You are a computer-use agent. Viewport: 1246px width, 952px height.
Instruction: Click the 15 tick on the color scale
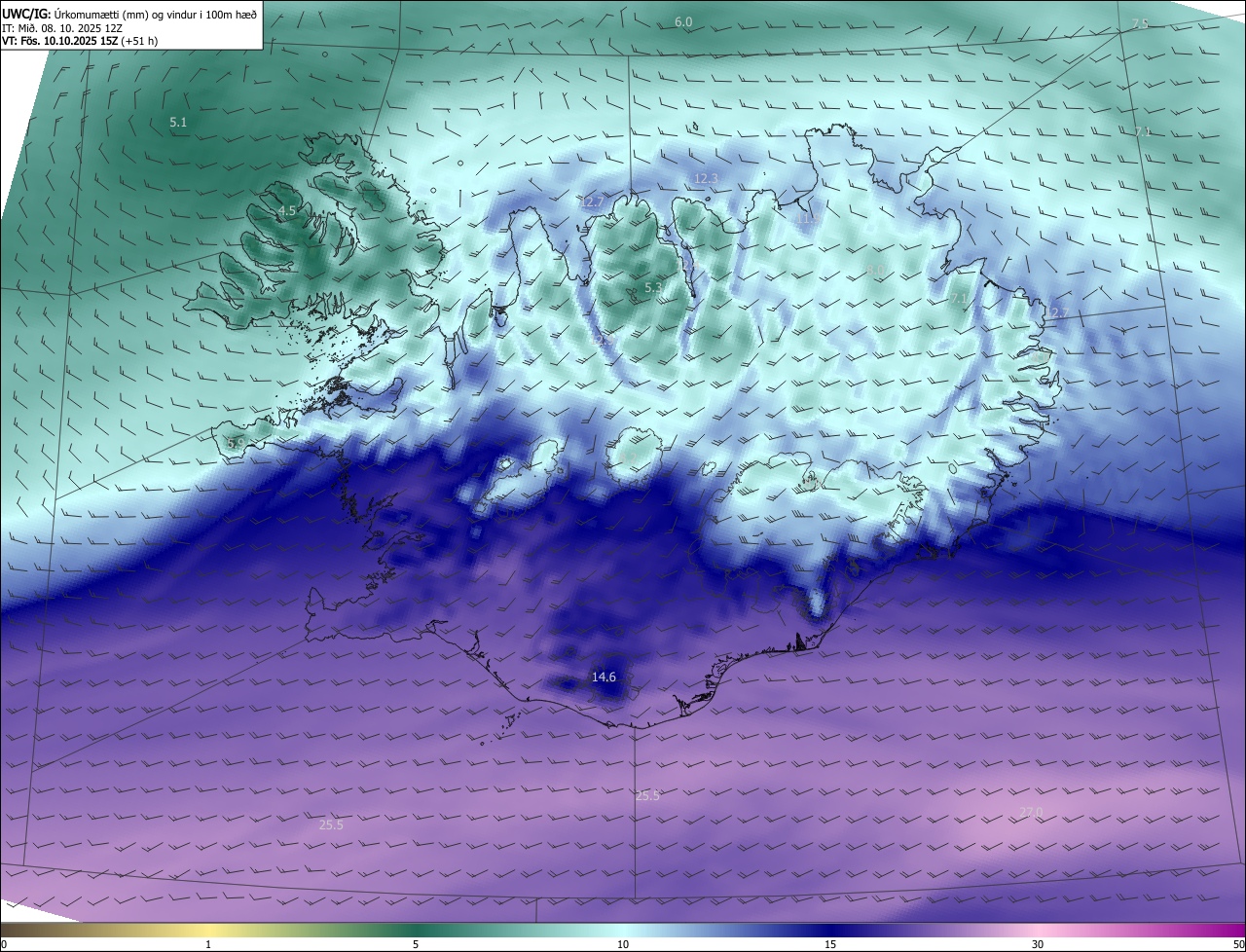(x=830, y=944)
